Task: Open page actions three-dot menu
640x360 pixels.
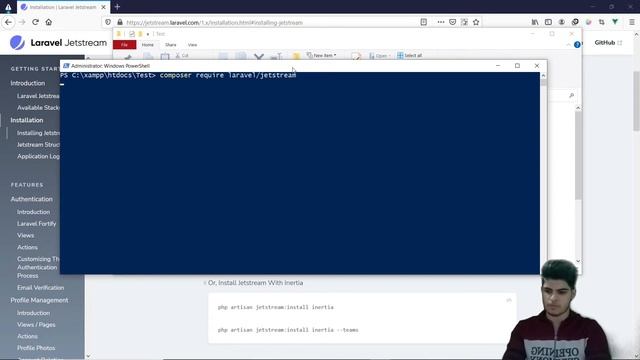Action: coord(441,22)
